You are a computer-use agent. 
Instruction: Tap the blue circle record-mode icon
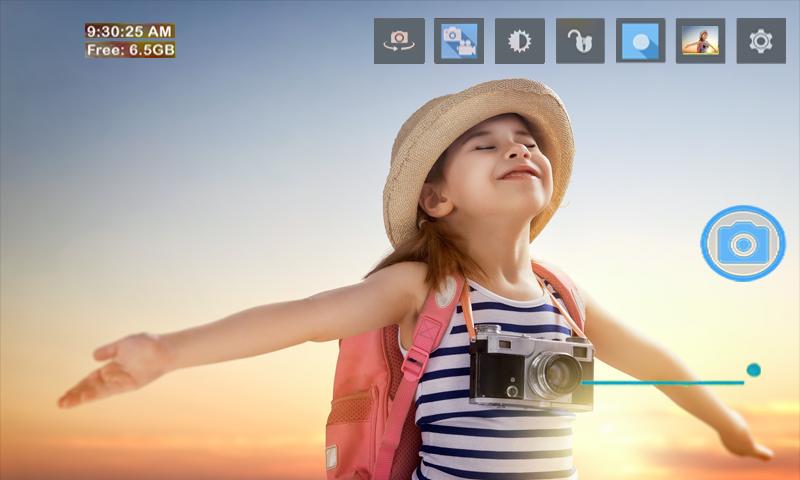click(640, 41)
